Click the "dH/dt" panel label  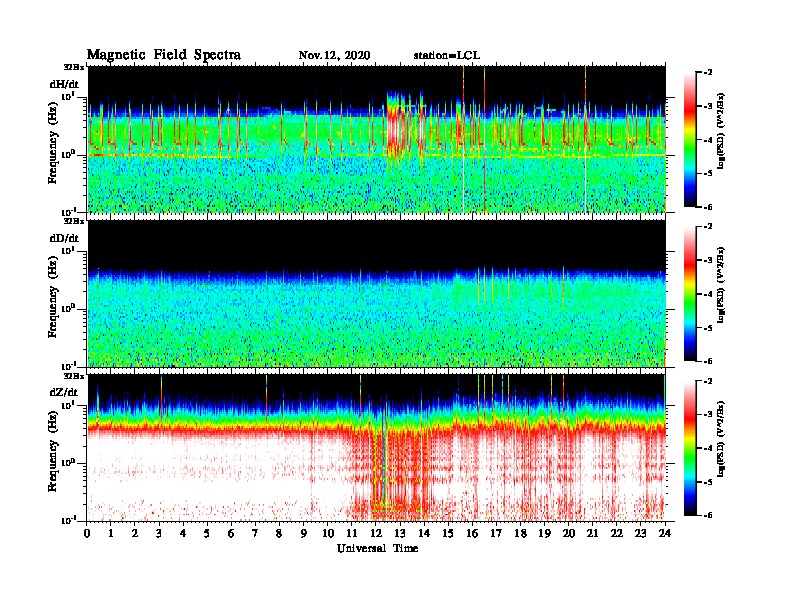click(64, 84)
